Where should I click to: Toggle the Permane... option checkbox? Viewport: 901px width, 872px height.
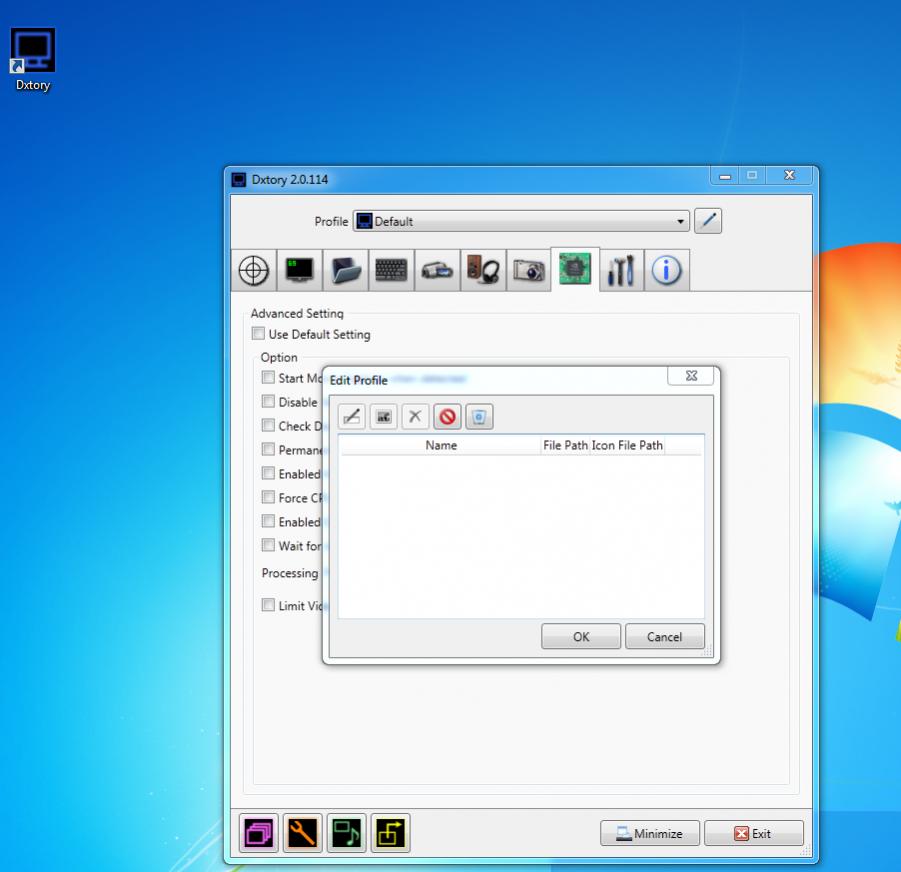click(x=268, y=449)
